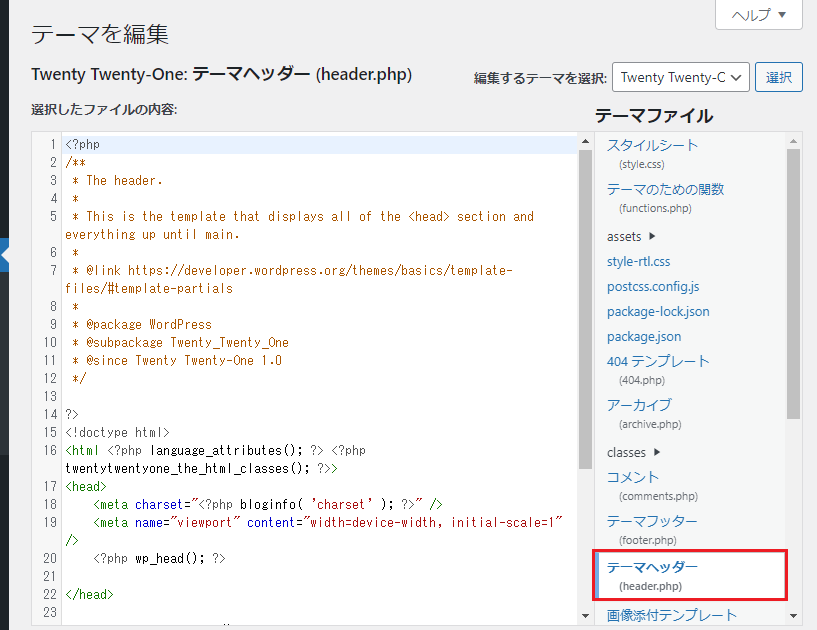Open スタイルシート style.css file
This screenshot has height=630, width=817.
[652, 146]
